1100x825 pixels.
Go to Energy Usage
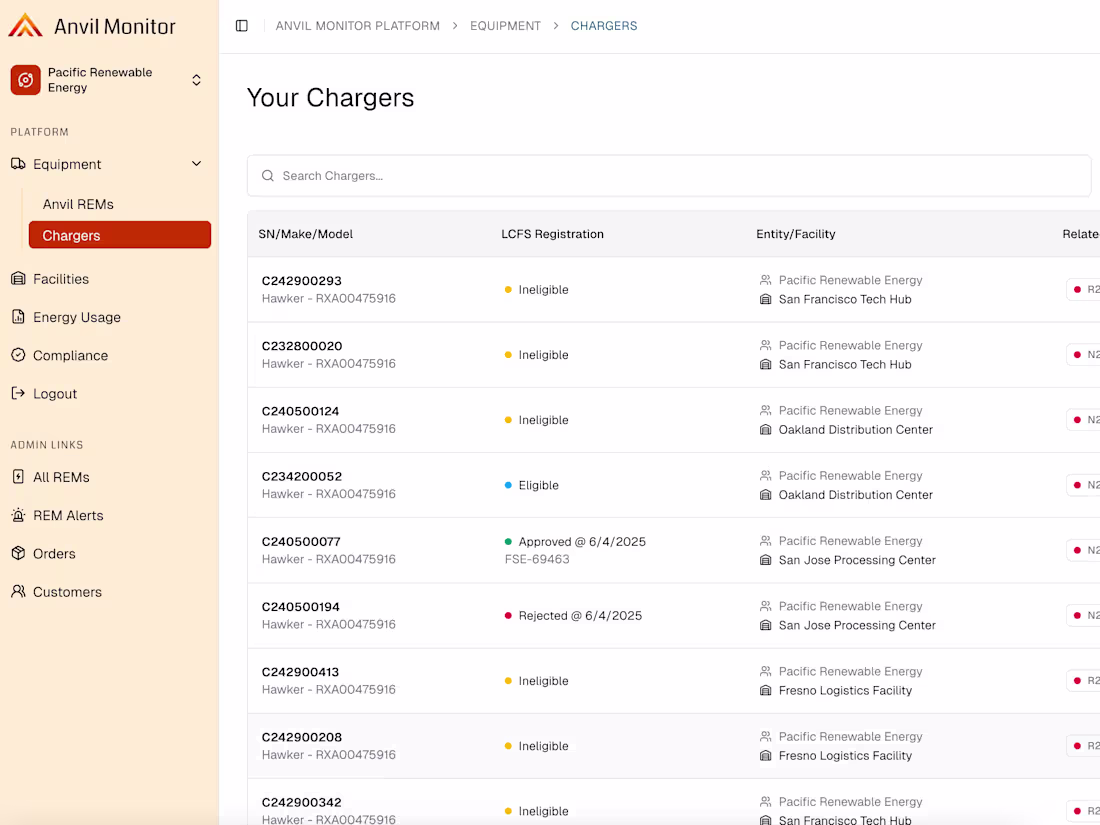76,317
